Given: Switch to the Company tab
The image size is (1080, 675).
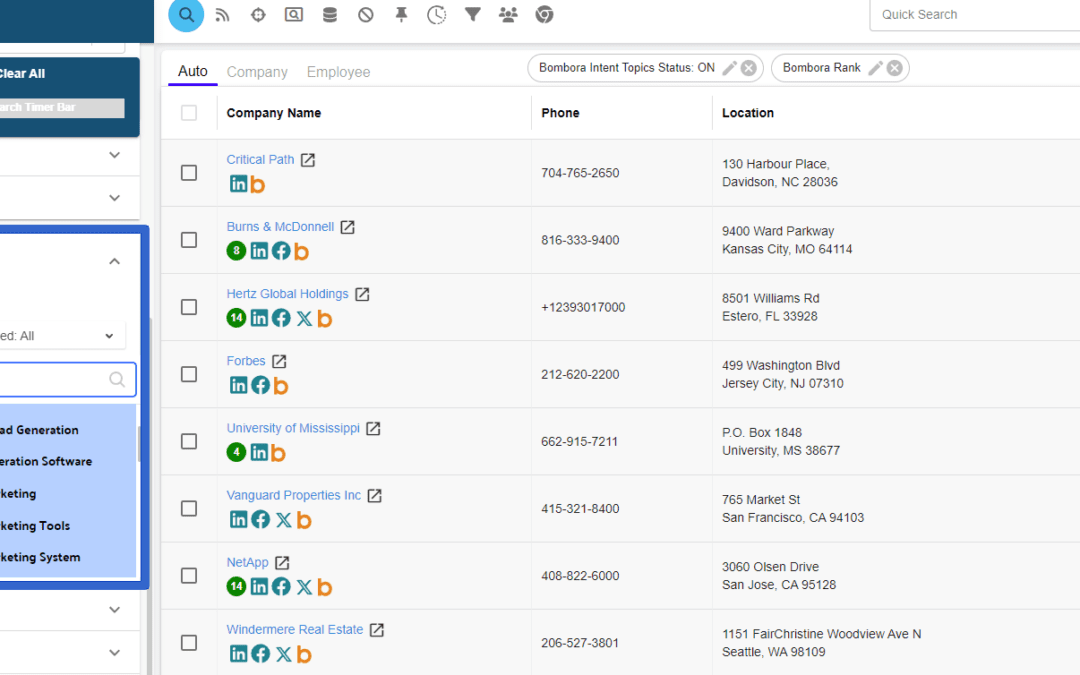Looking at the screenshot, I should point(257,72).
